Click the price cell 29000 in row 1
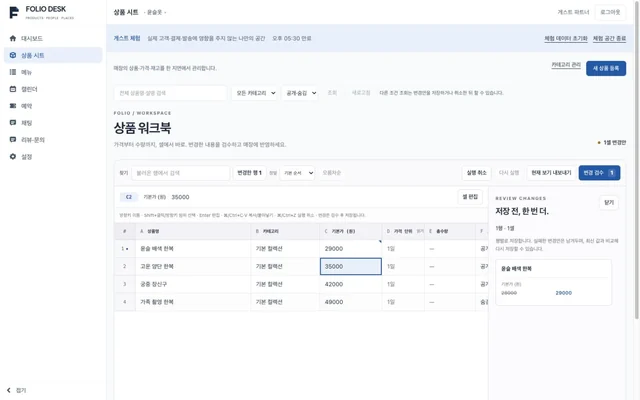Image resolution: width=640 pixels, height=400 pixels. [x=351, y=249]
